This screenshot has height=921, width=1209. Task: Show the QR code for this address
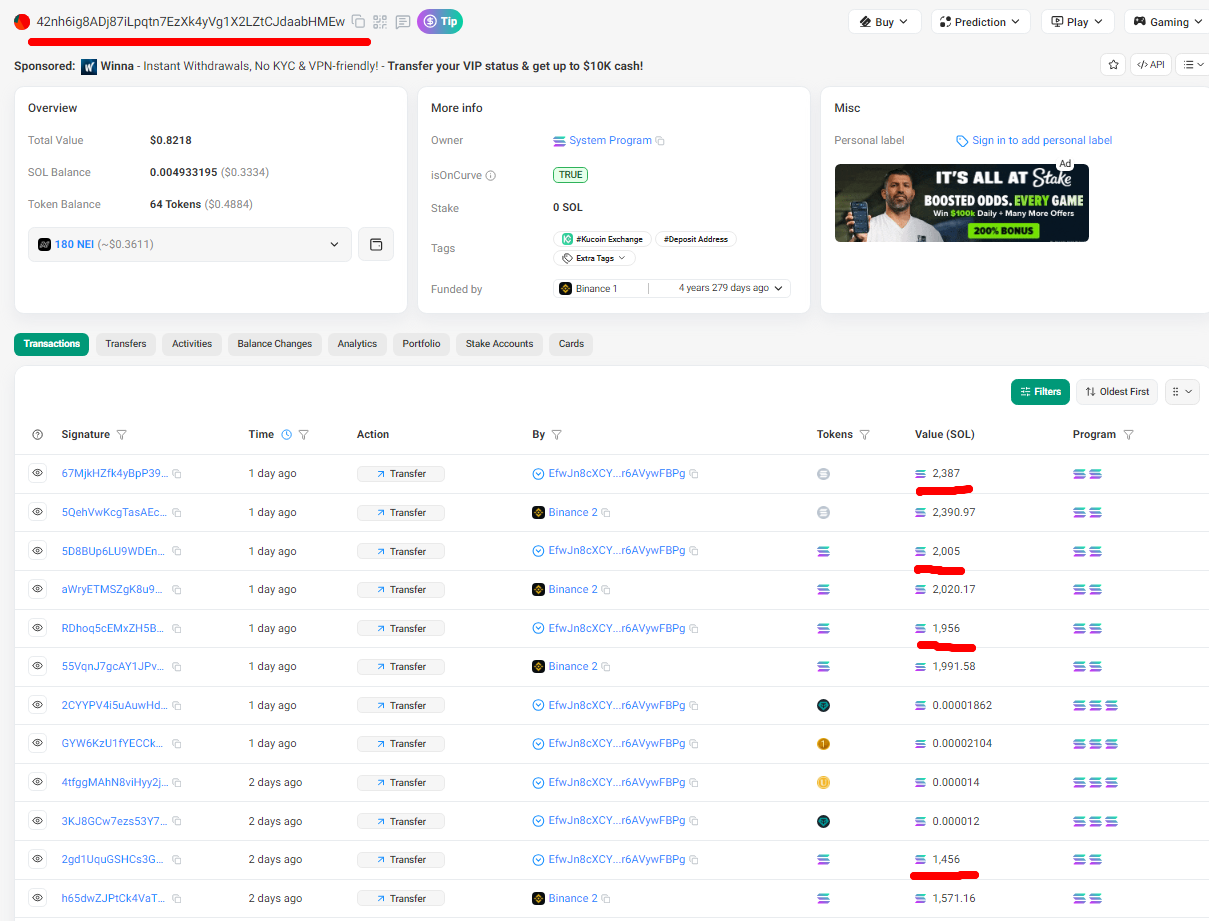click(380, 21)
